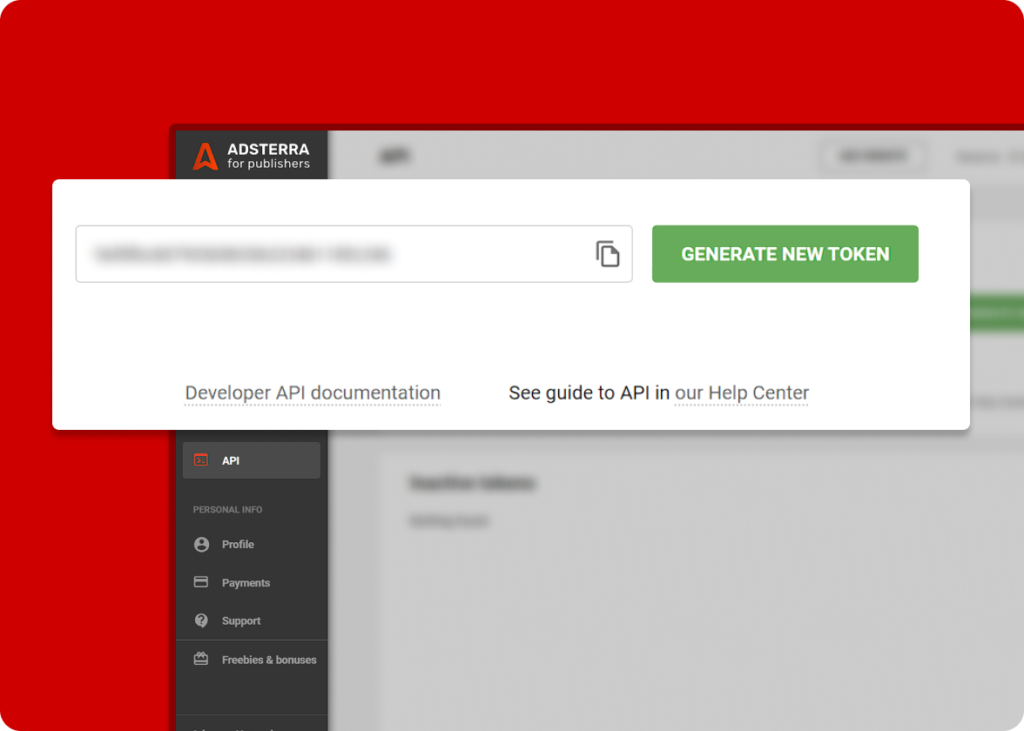The width and height of the screenshot is (1024, 731).
Task: Select the API text label in sidebar
Action: click(x=231, y=461)
